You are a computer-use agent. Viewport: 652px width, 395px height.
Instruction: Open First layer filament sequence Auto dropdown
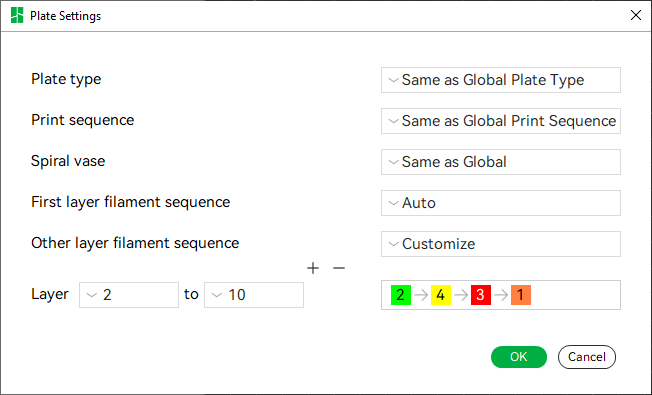501,203
